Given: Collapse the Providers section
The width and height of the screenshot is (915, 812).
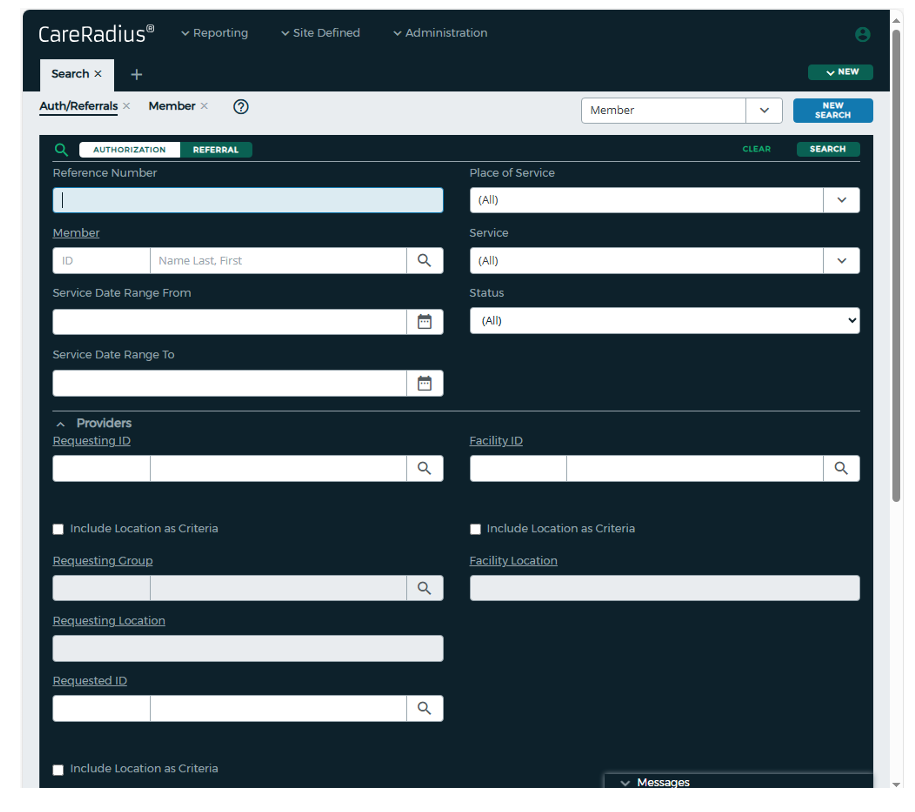Looking at the screenshot, I should pos(61,424).
